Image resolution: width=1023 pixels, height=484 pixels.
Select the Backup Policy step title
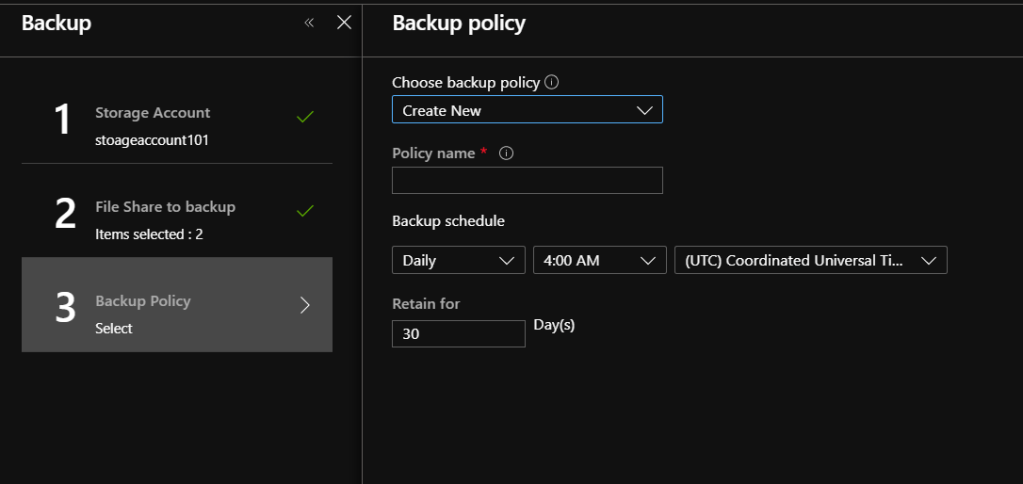click(x=143, y=301)
